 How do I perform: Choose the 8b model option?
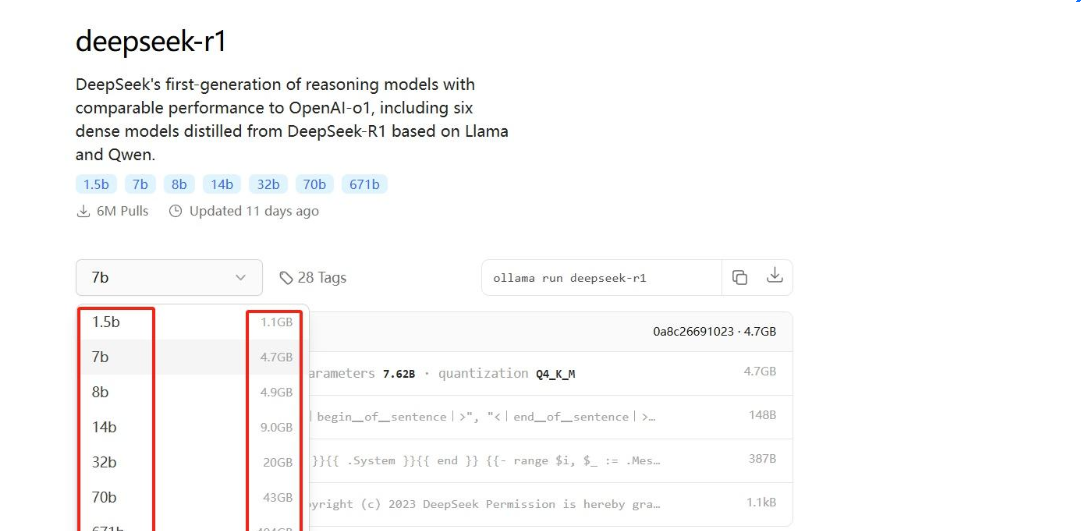192,392
